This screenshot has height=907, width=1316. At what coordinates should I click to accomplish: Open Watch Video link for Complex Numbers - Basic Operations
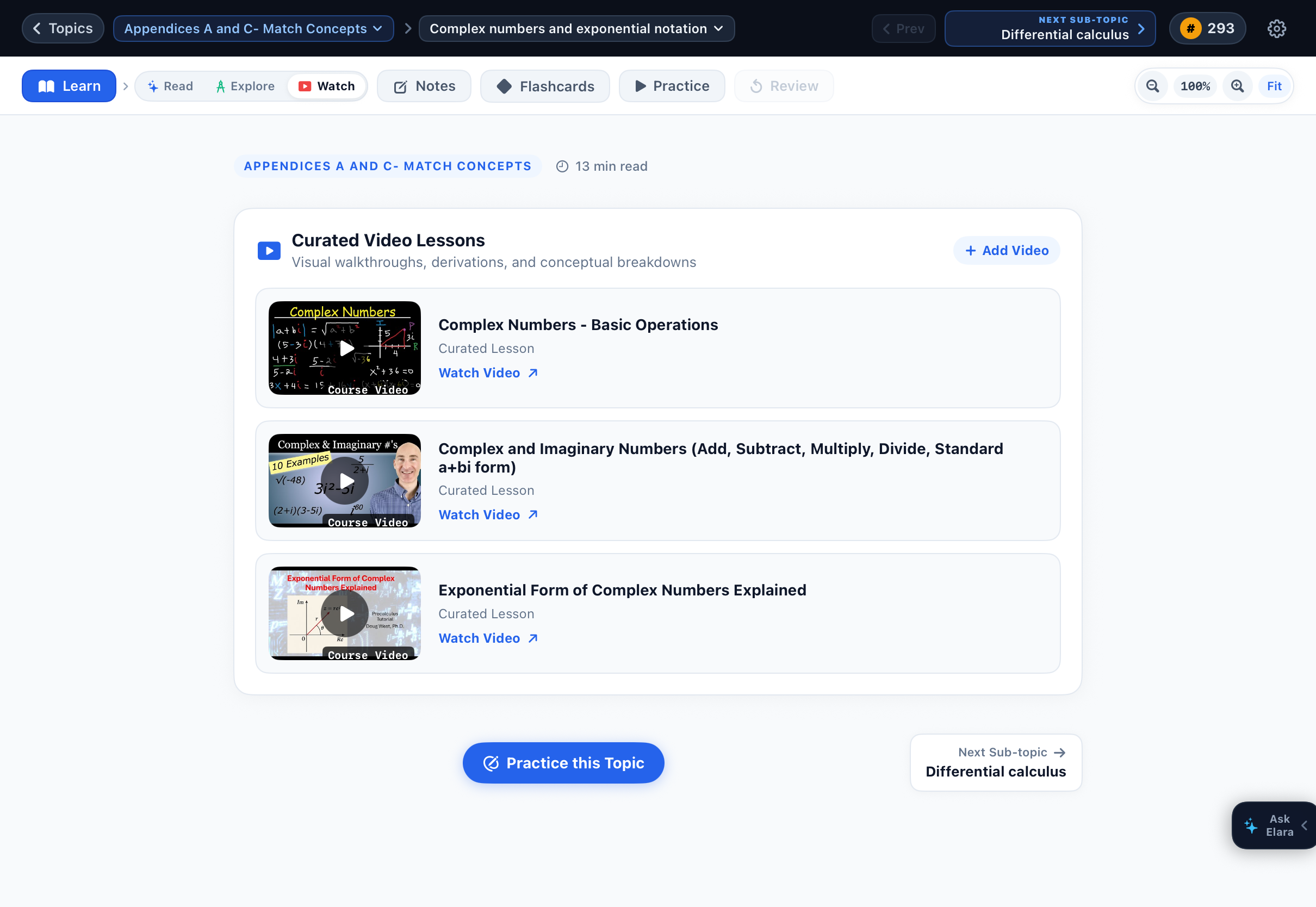pyautogui.click(x=488, y=373)
